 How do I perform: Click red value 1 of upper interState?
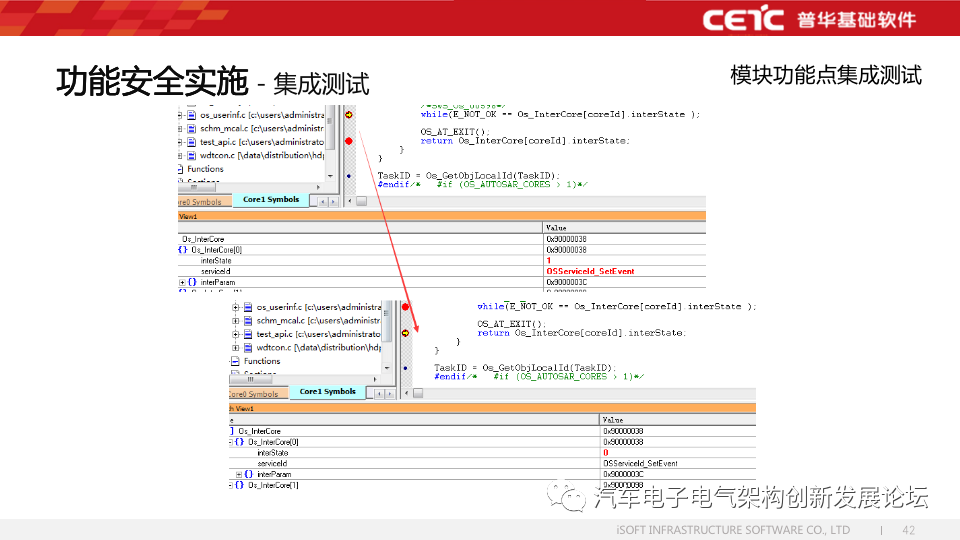point(549,261)
